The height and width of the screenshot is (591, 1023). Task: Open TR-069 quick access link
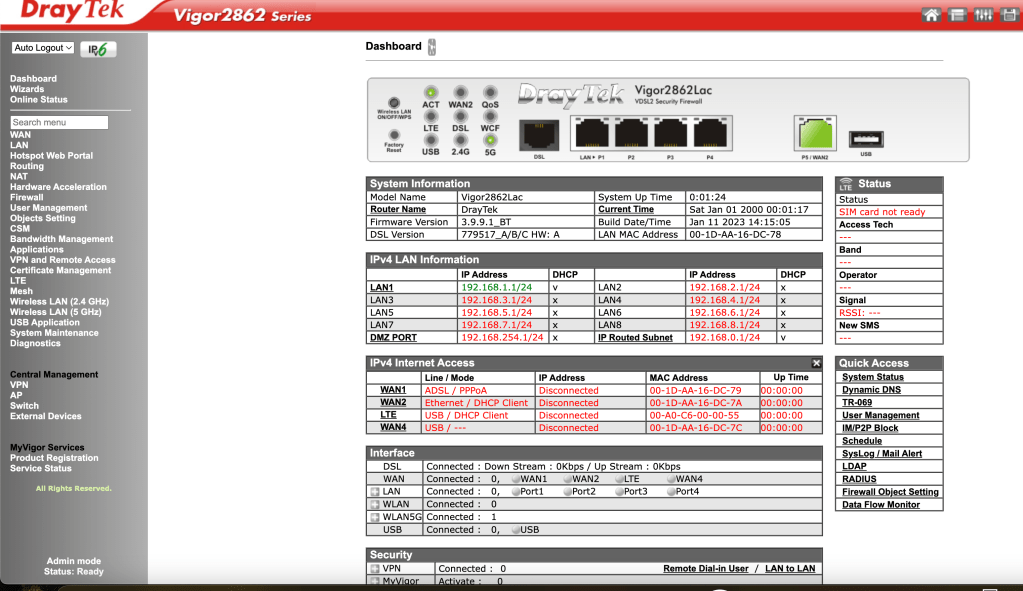[x=857, y=402]
